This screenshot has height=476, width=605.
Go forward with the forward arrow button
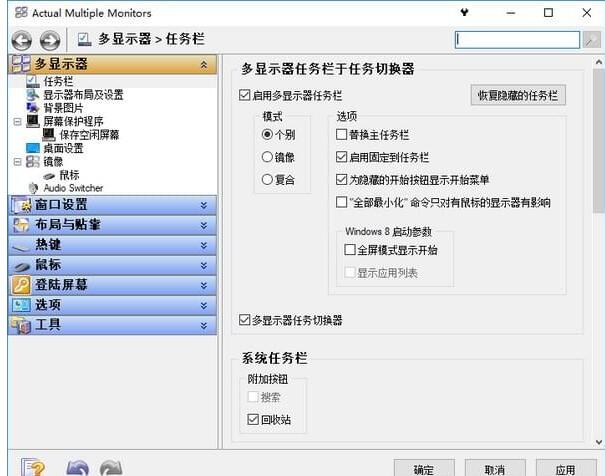pos(50,40)
